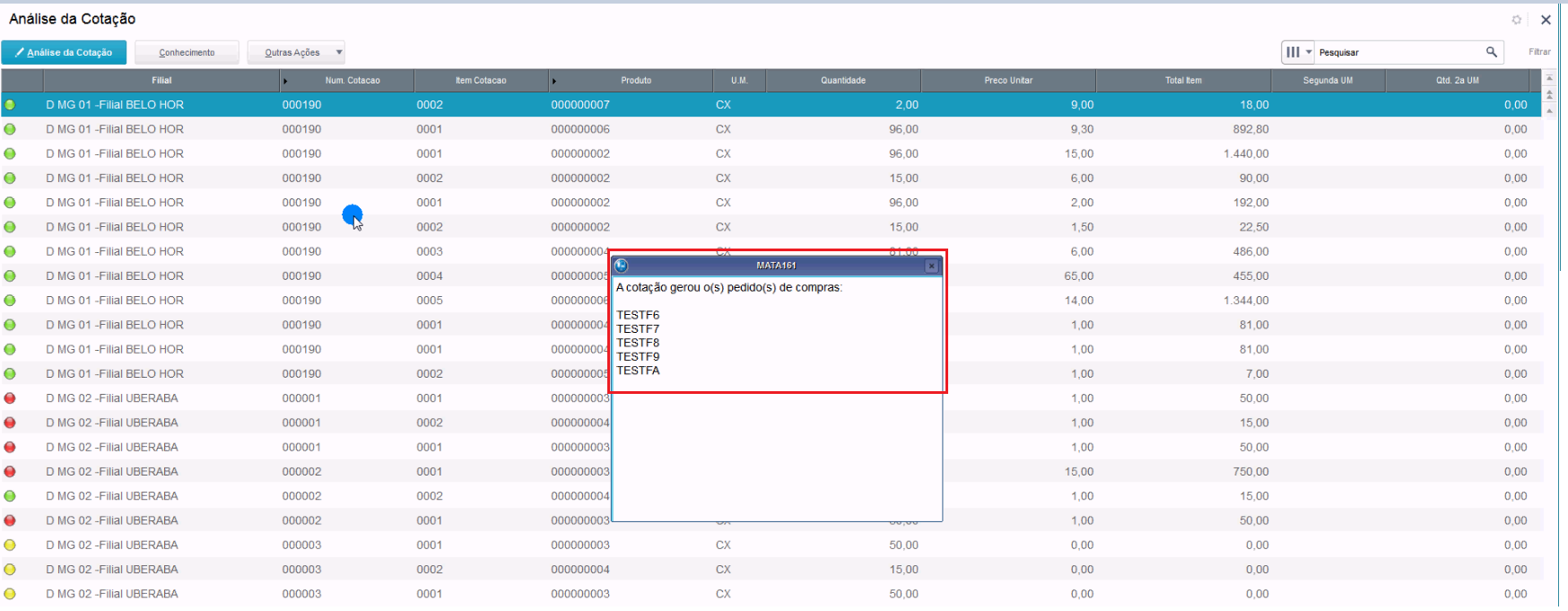
Task: Click the Total Item column header
Action: (x=1182, y=81)
